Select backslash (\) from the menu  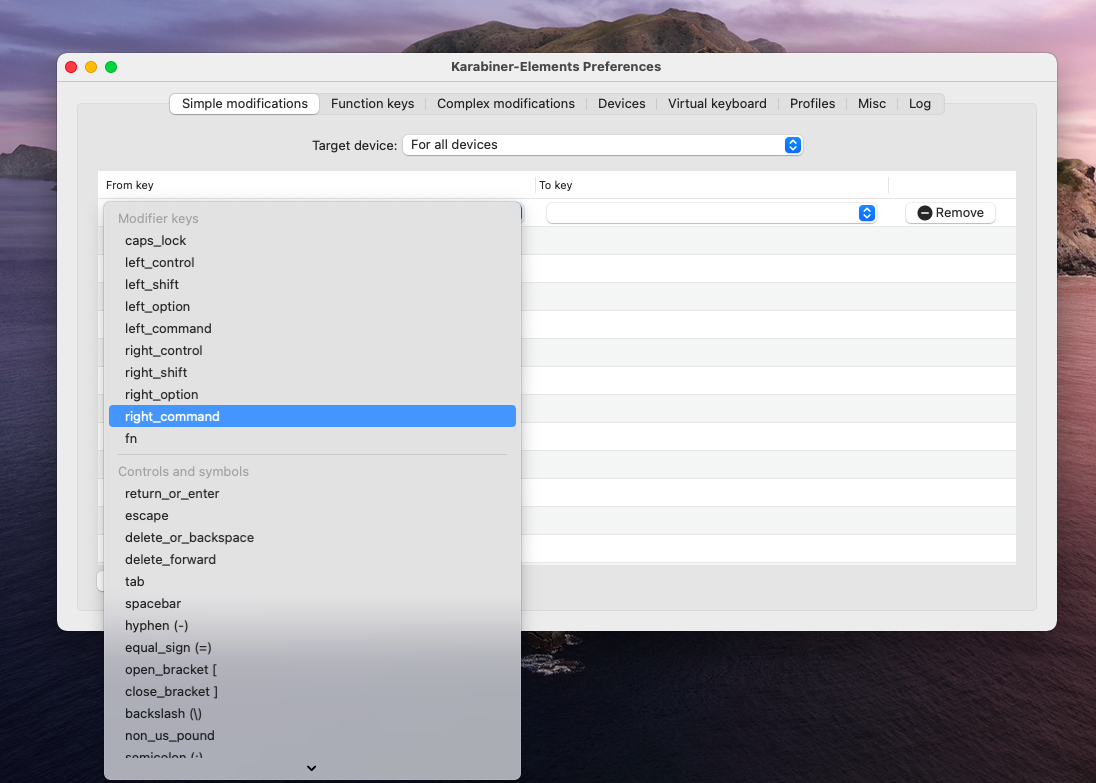[x=312, y=714]
